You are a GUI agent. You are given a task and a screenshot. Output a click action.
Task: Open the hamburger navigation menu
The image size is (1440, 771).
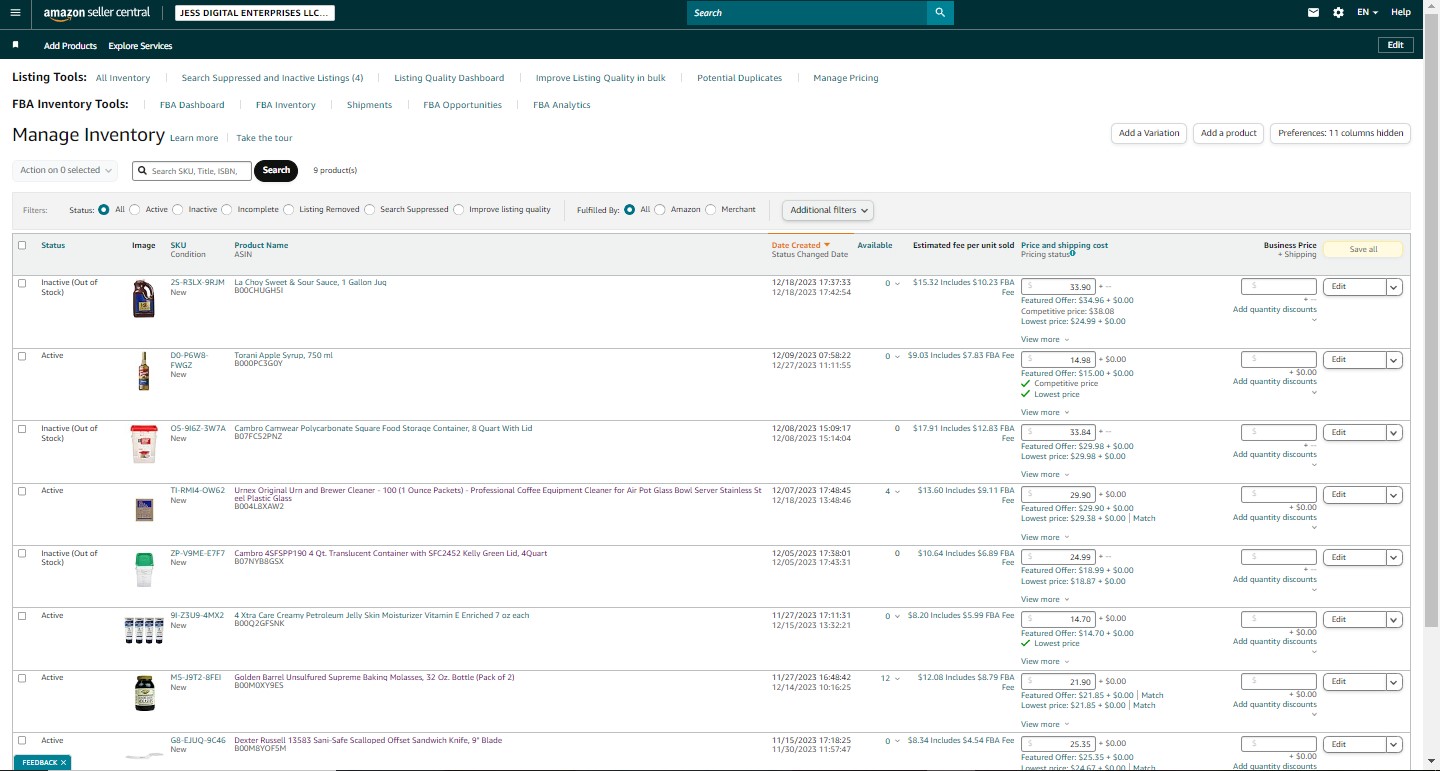tap(15, 13)
